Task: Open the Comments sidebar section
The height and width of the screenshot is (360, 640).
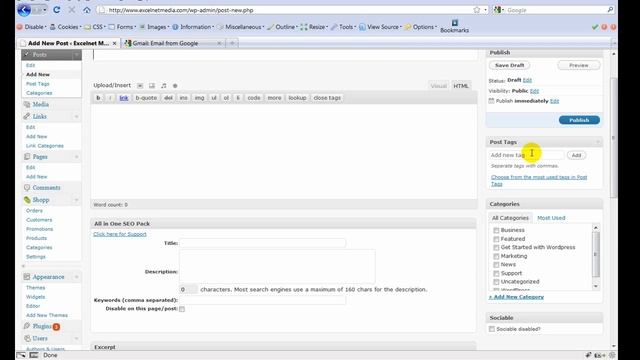Action: 46,188
